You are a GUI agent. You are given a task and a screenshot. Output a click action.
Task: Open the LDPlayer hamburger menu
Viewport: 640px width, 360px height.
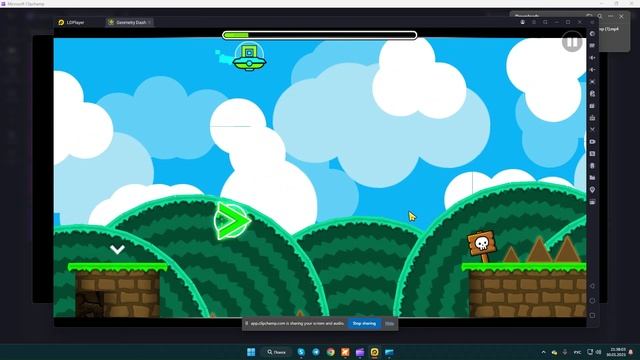pos(534,22)
